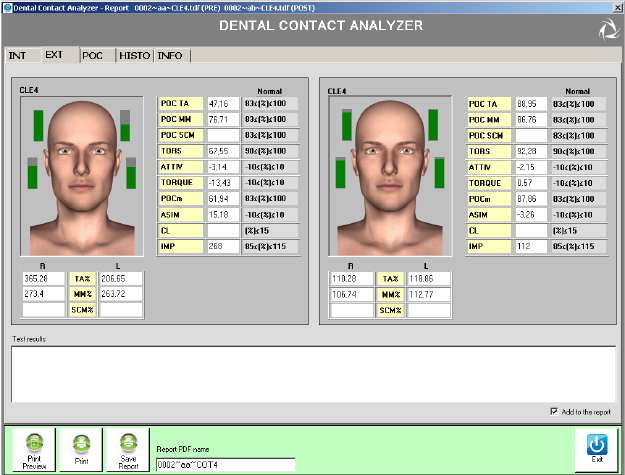
Task: Close the Dental Contact Analyzer window
Action: 616,6
